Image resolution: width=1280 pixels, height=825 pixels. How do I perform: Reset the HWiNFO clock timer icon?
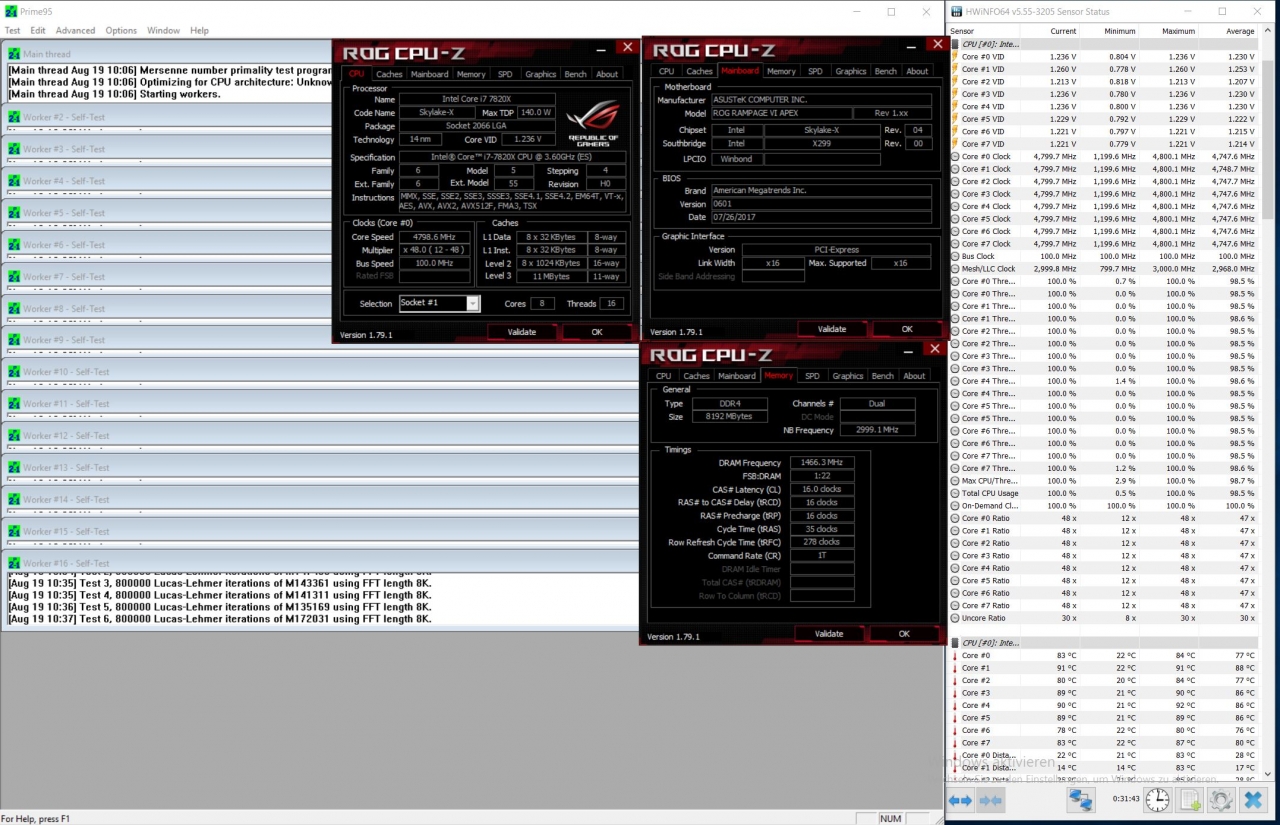pos(1157,800)
